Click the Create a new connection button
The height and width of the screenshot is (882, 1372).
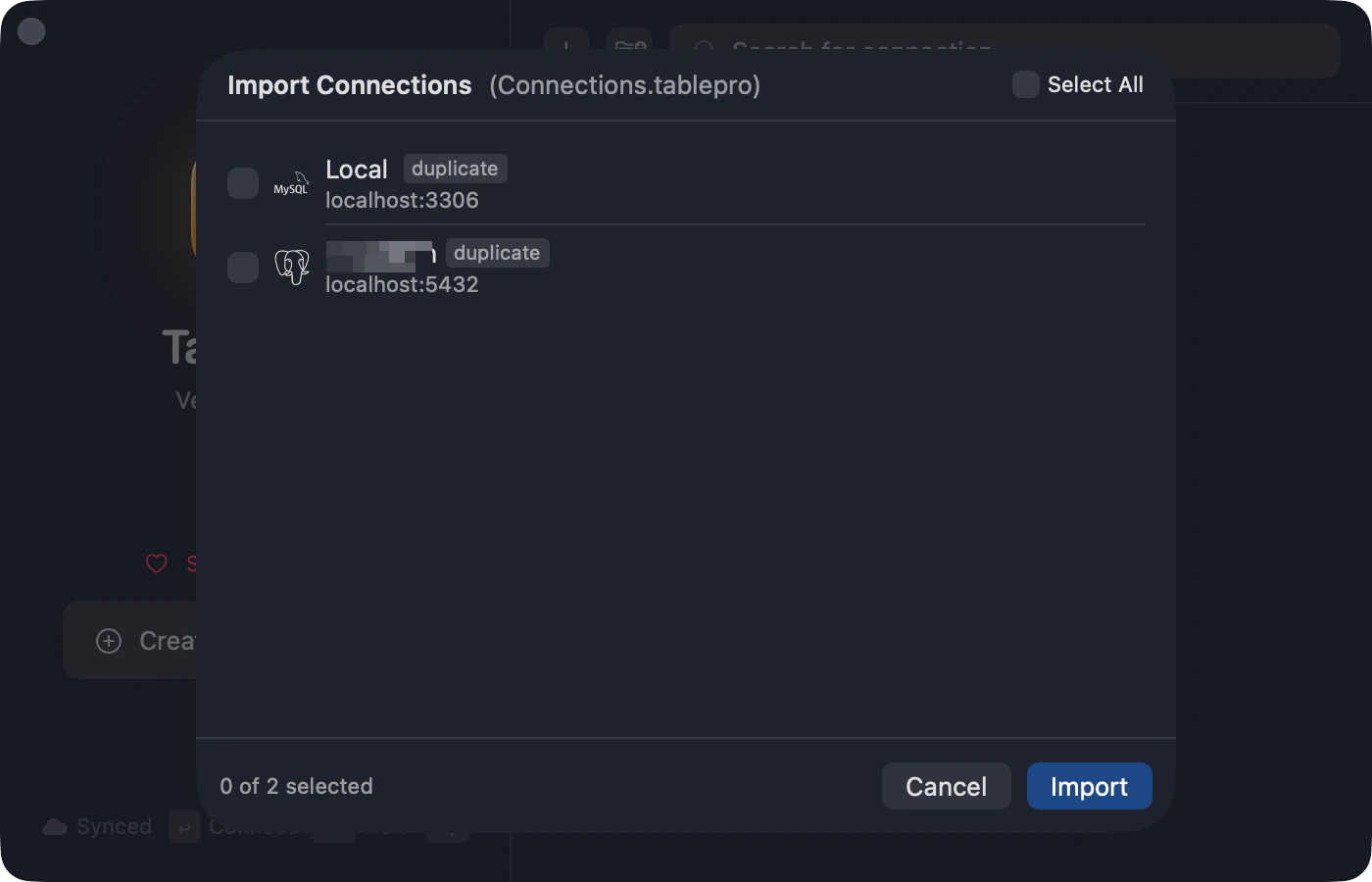point(147,640)
